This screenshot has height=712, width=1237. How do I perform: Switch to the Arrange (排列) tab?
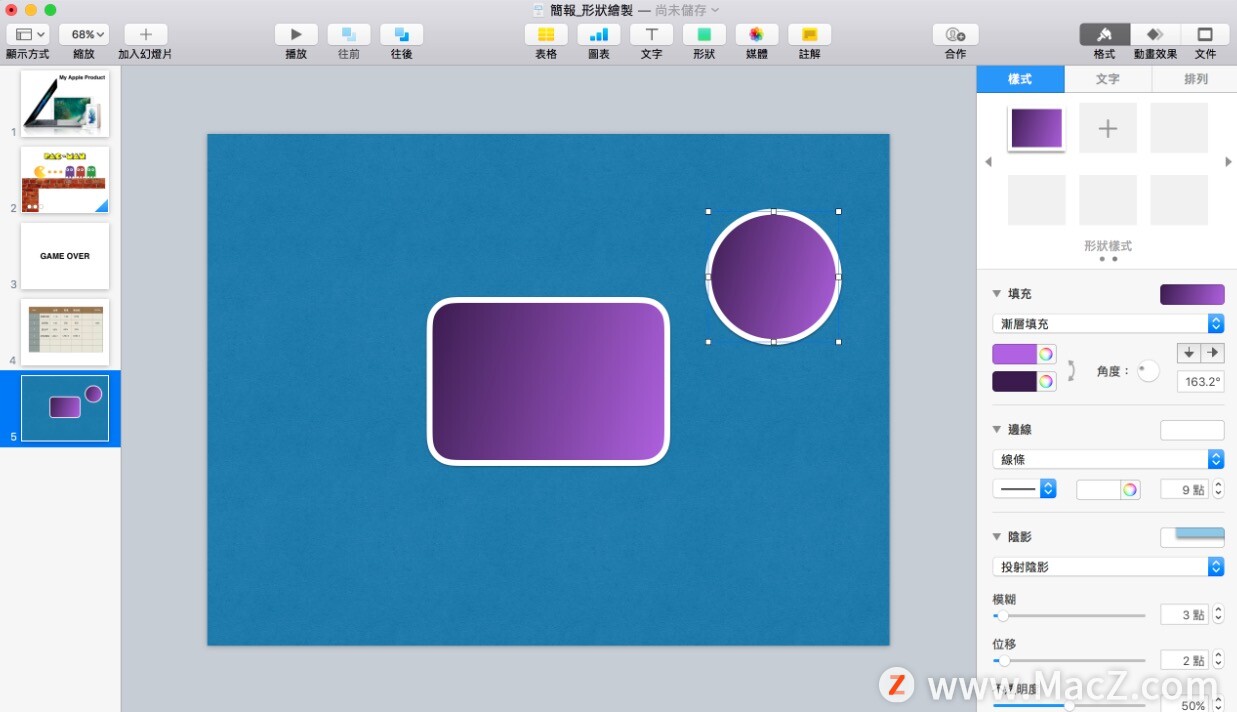[1195, 79]
